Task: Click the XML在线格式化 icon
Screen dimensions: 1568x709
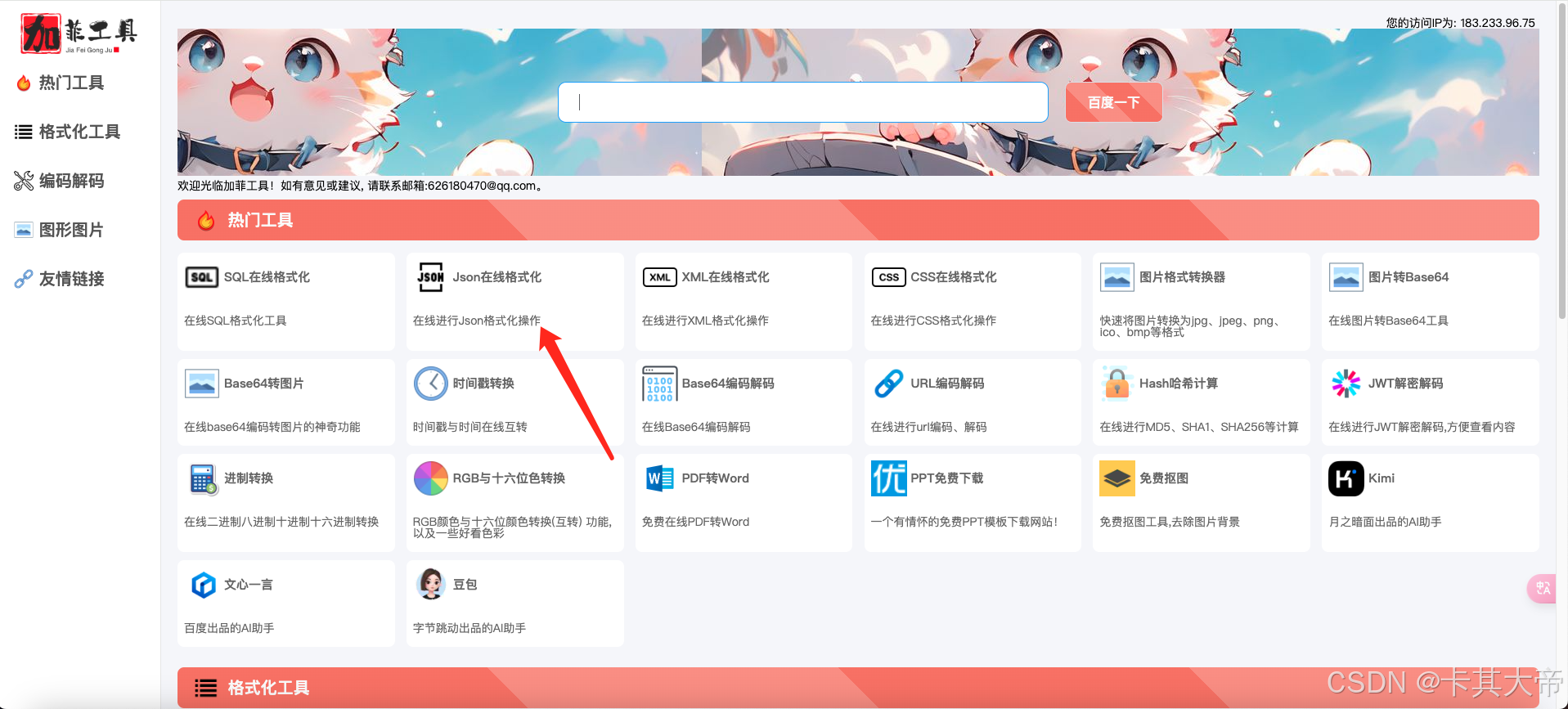Action: 659,277
